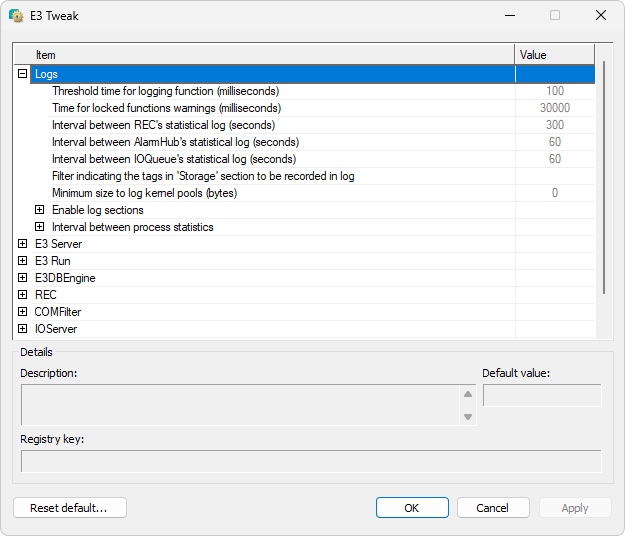This screenshot has width=625, height=536.
Task: Click inside the Description text box
Action: (240, 405)
